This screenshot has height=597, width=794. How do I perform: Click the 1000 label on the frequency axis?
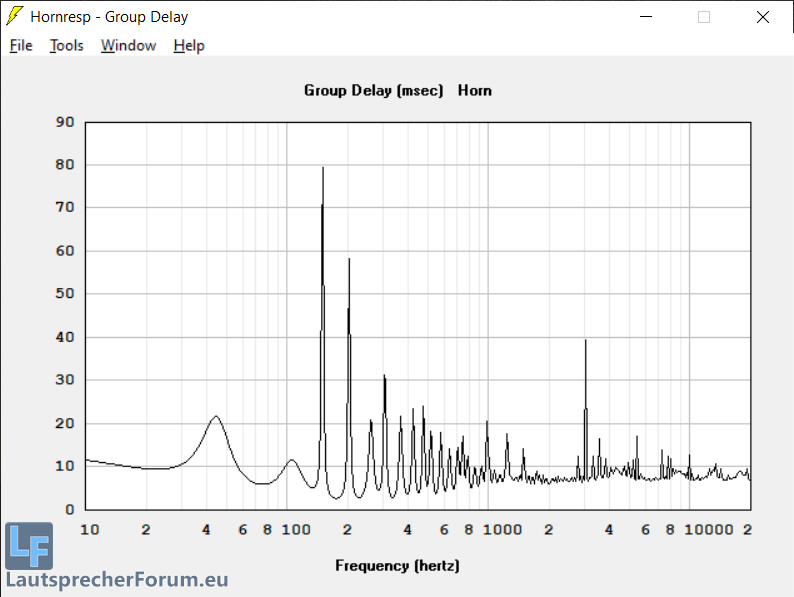(506, 529)
